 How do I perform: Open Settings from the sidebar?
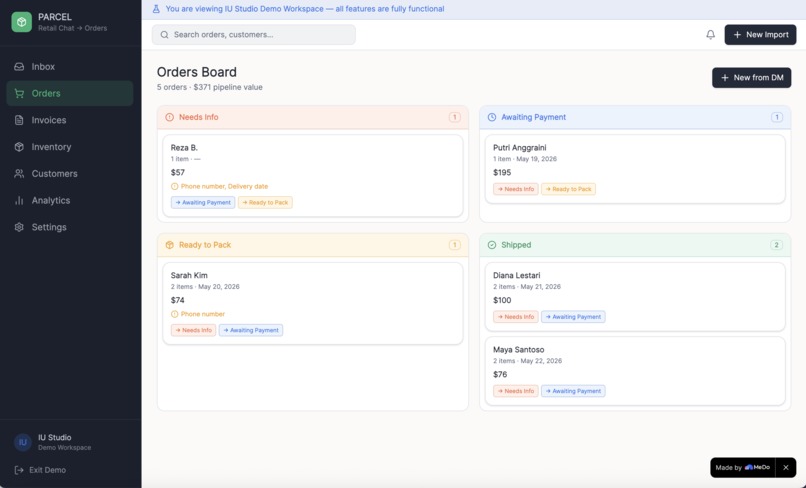[x=70, y=227]
